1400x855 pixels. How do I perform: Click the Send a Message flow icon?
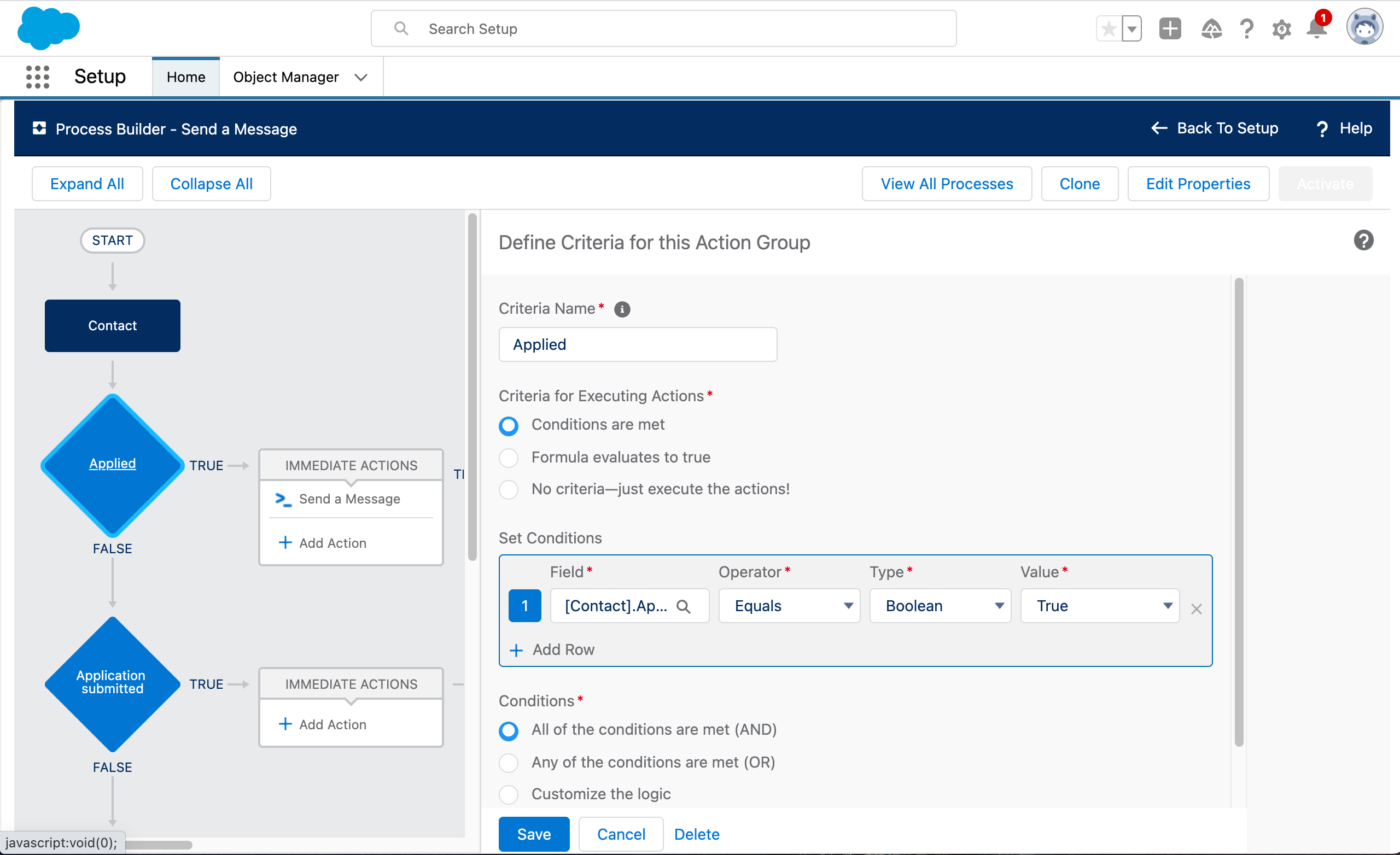click(x=283, y=499)
